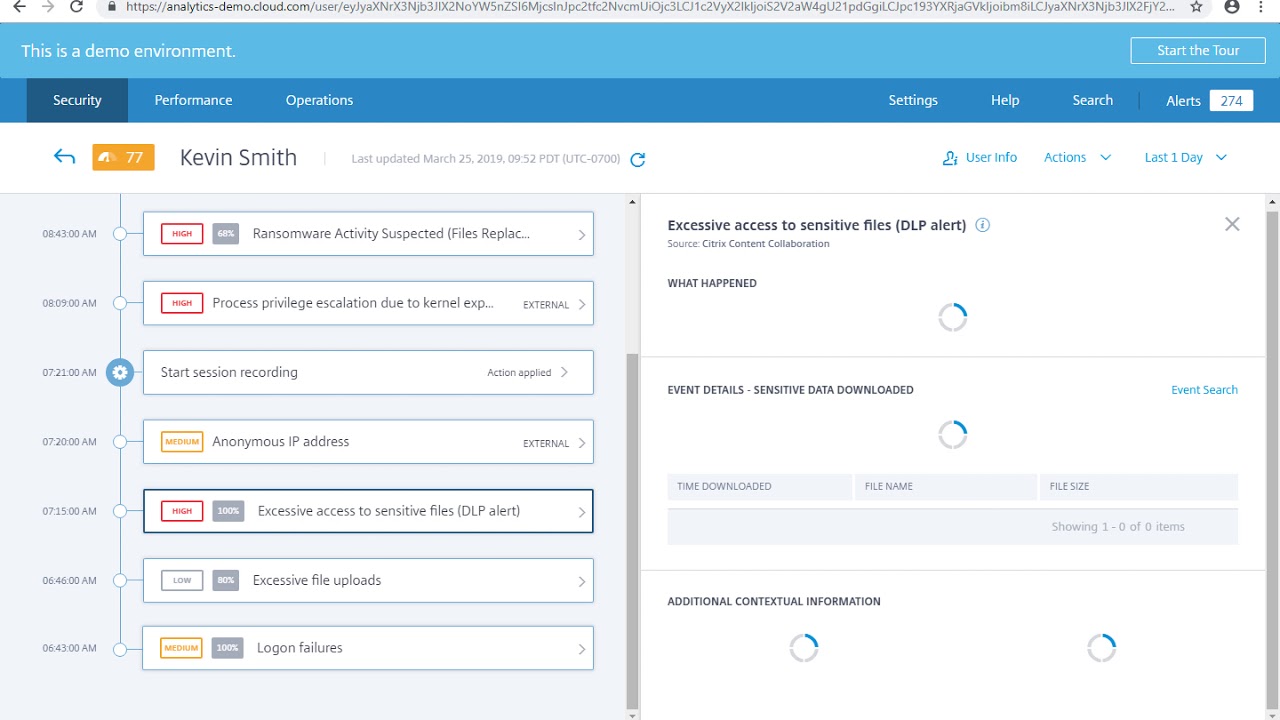1280x720 pixels.
Task: Click the timeline scrollbar down arrow
Action: click(x=632, y=714)
